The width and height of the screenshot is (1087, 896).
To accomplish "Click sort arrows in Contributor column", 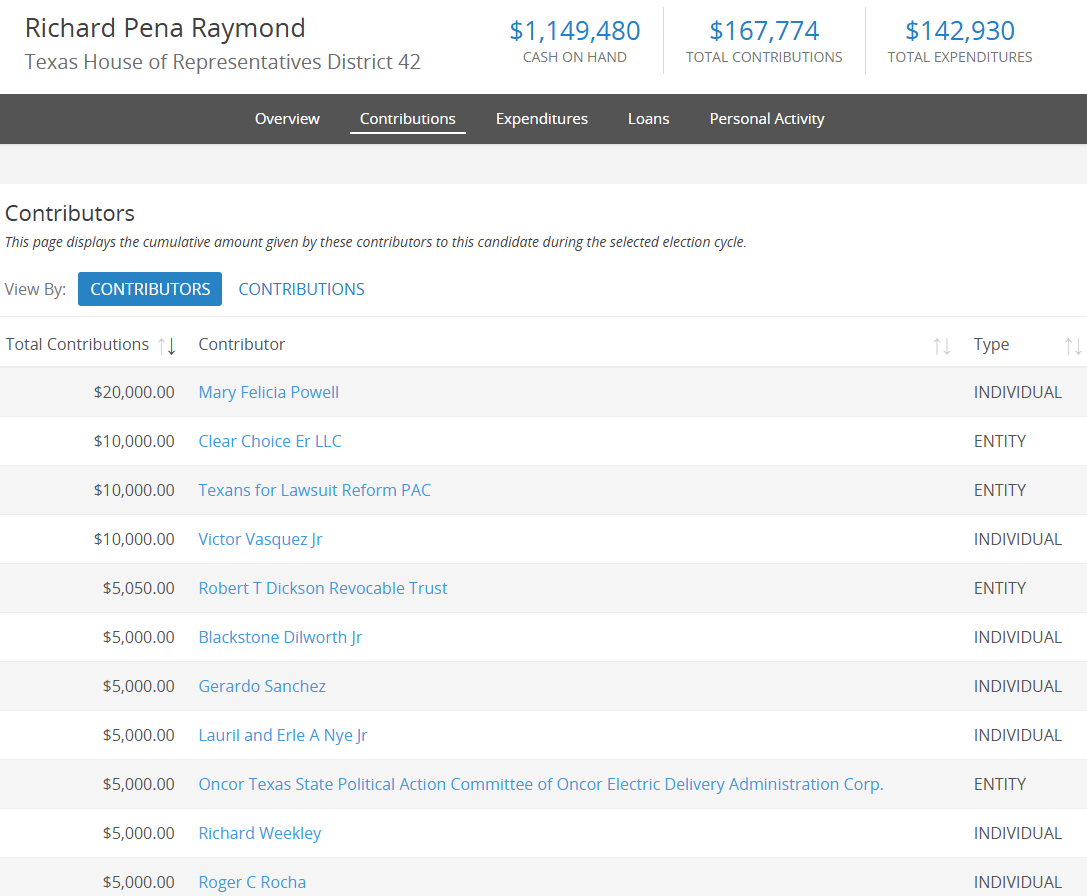I will (941, 346).
